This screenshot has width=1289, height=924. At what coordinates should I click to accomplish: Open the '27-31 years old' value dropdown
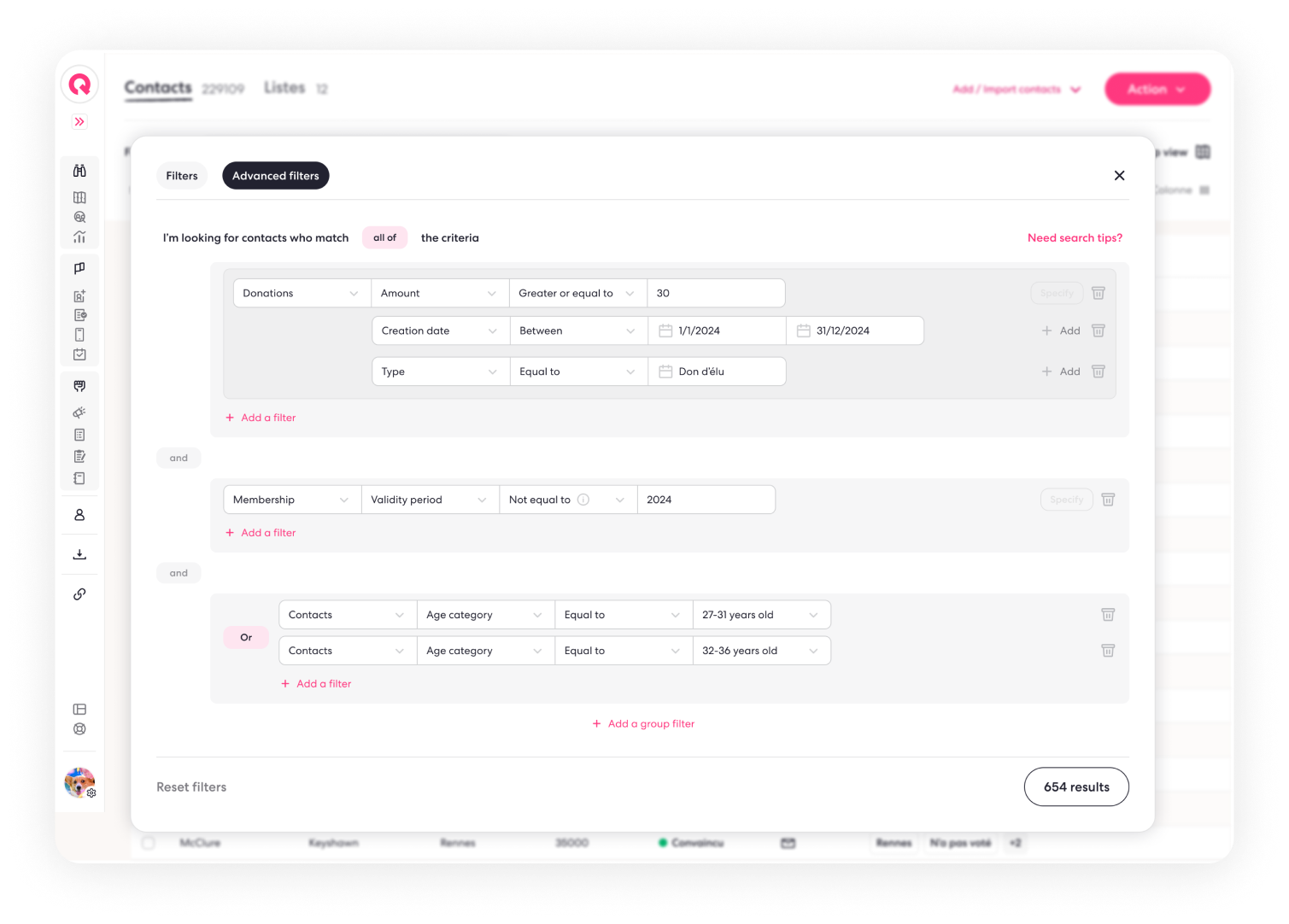pyautogui.click(x=762, y=615)
